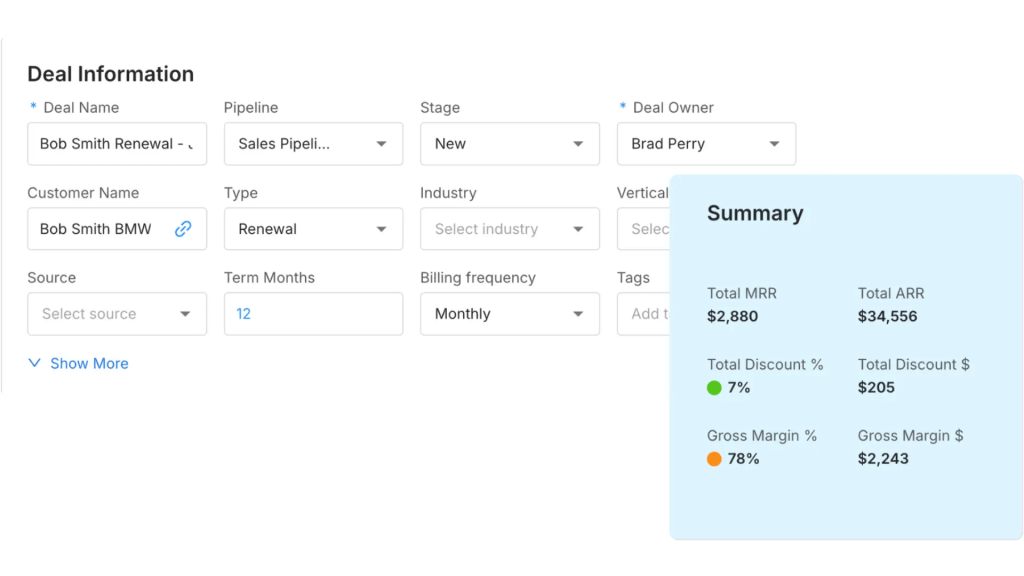This screenshot has height=576, width=1024.
Task: Click the Total MRR value $2,880
Action: 732,317
